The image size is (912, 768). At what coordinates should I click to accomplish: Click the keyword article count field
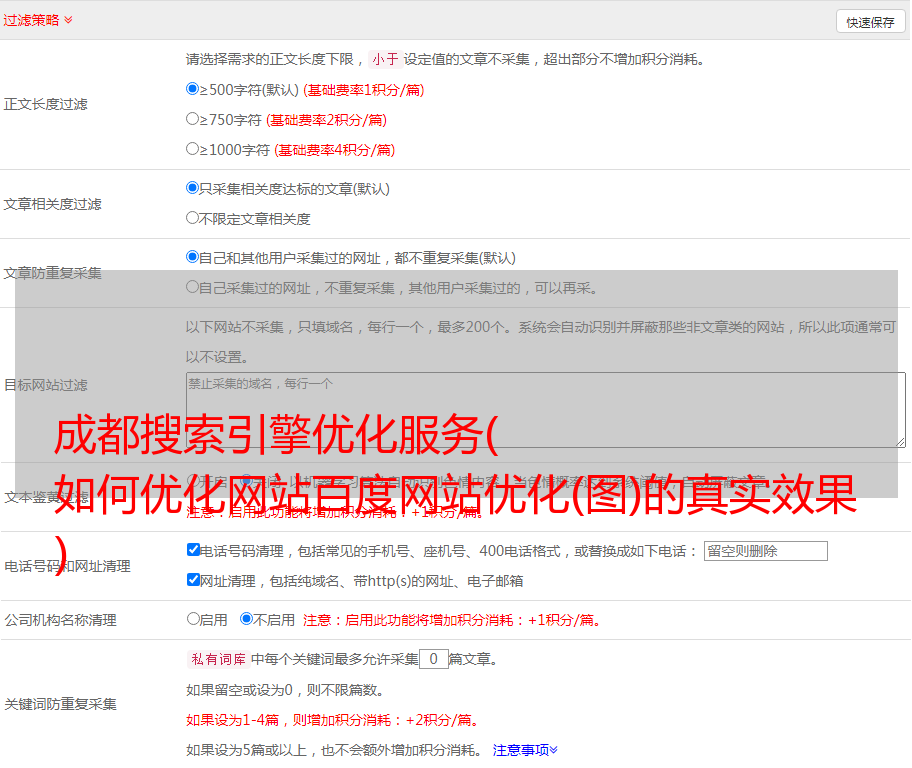[433, 659]
